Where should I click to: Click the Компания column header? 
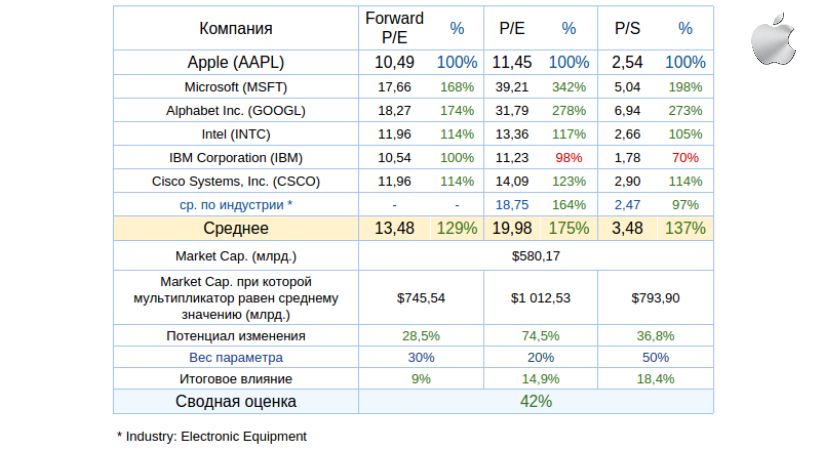point(235,28)
